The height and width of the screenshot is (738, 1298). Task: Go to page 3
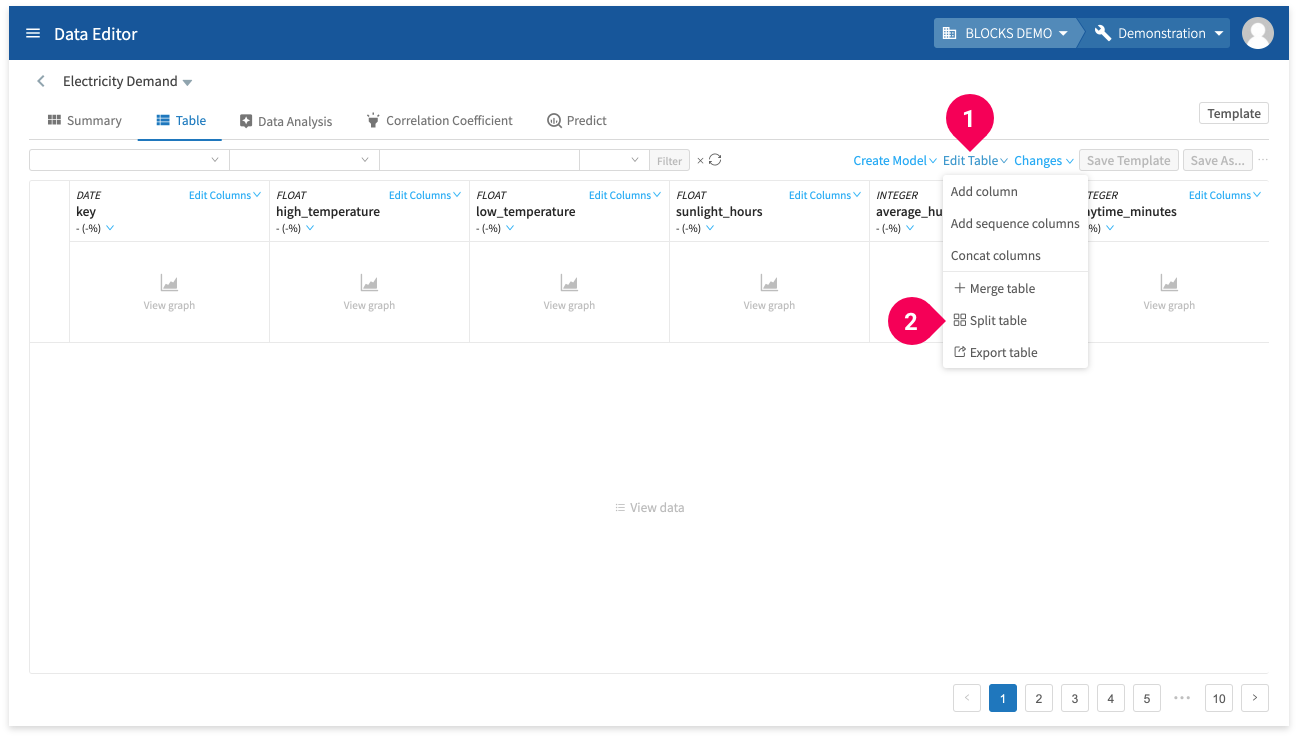(1075, 698)
